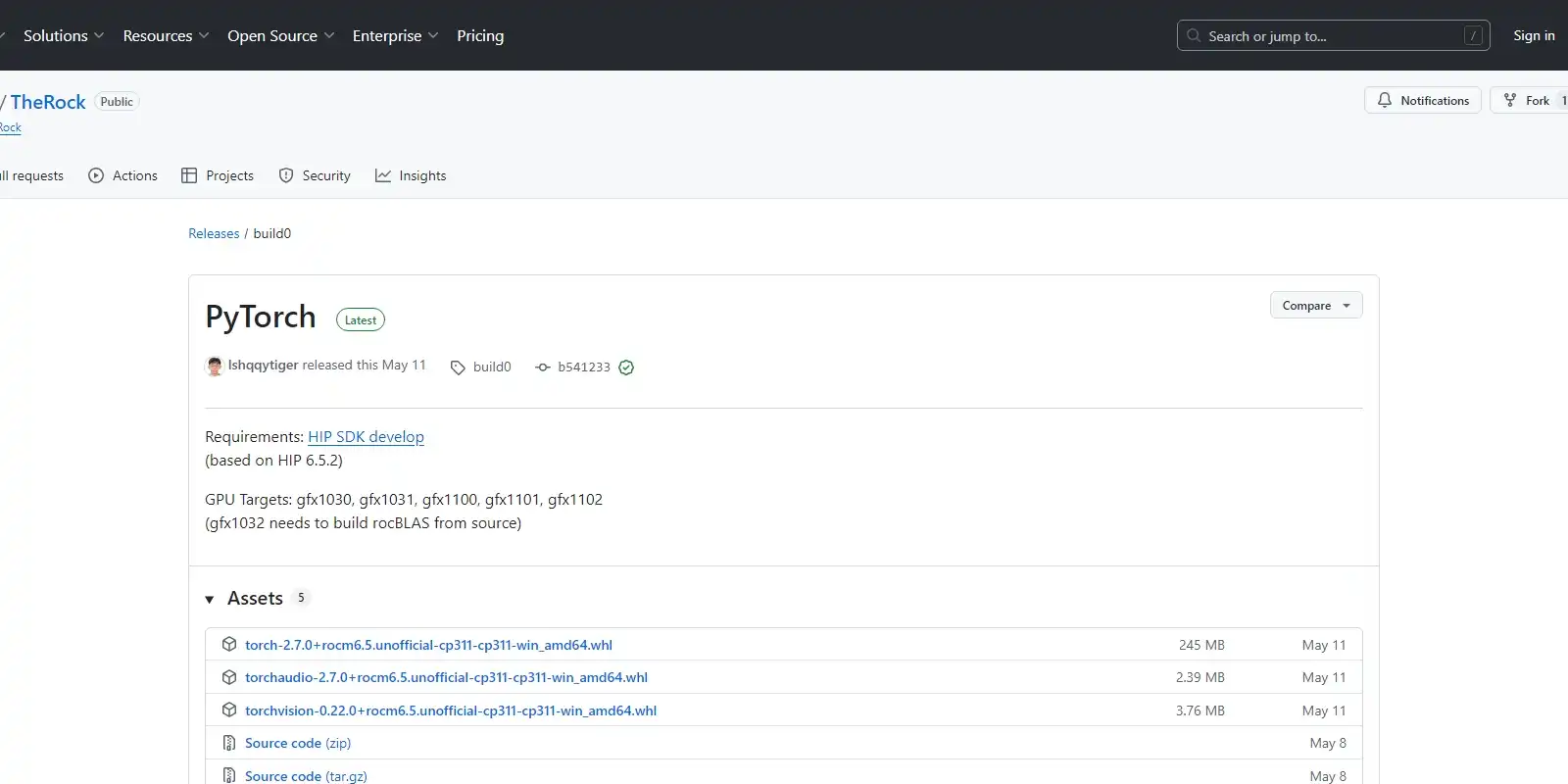Click the build0 tag icon
The image size is (1568, 784).
pyautogui.click(x=458, y=367)
